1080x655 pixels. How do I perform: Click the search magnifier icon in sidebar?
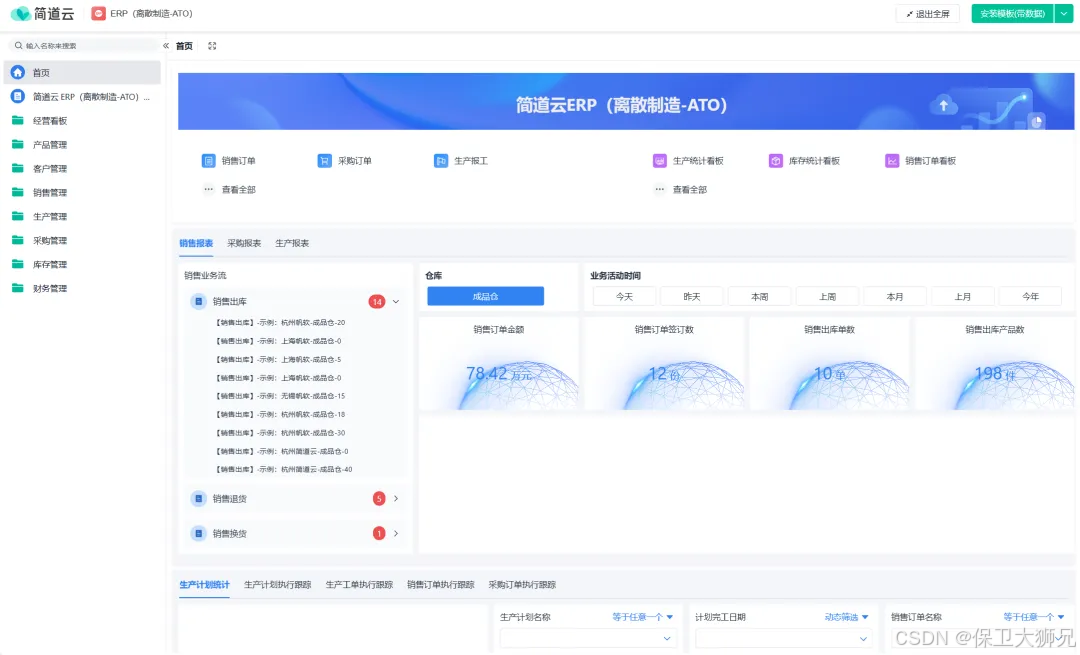coord(19,45)
